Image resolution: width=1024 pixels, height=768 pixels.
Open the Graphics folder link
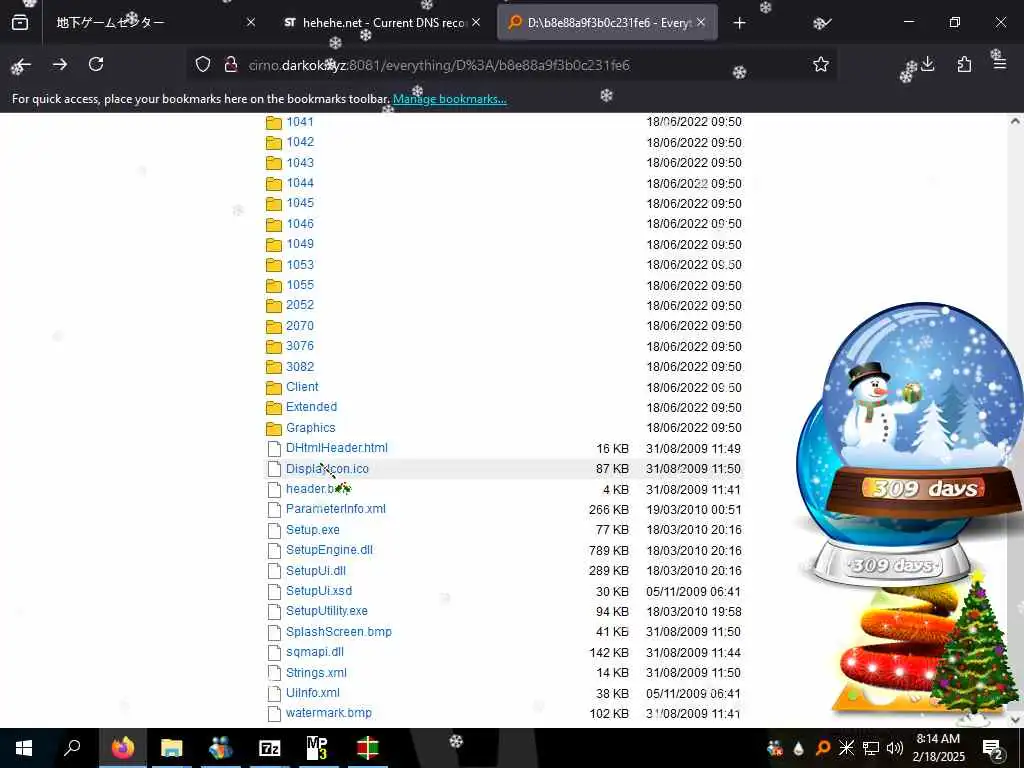pos(310,428)
